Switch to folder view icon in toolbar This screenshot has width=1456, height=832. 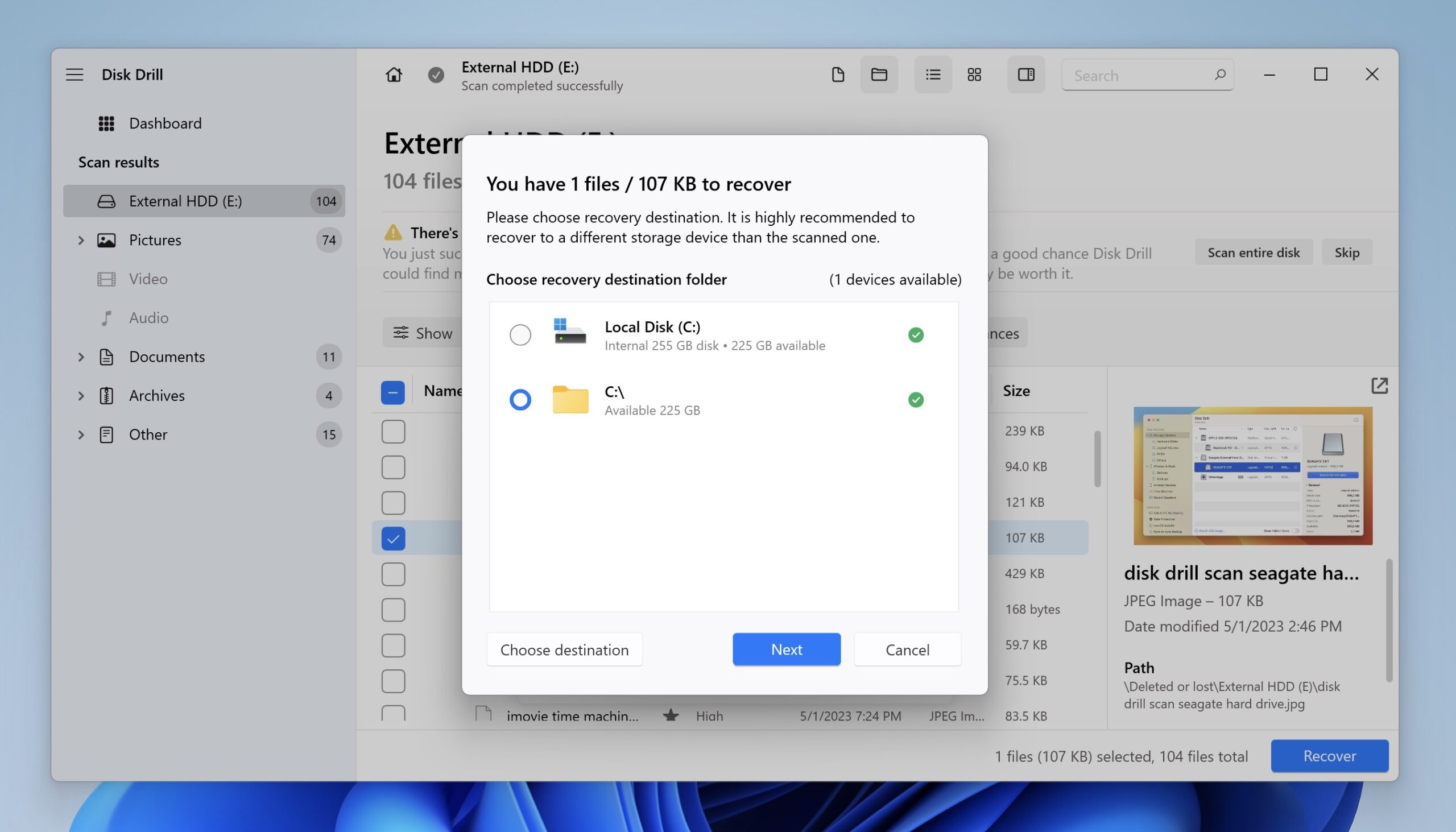tap(879, 75)
